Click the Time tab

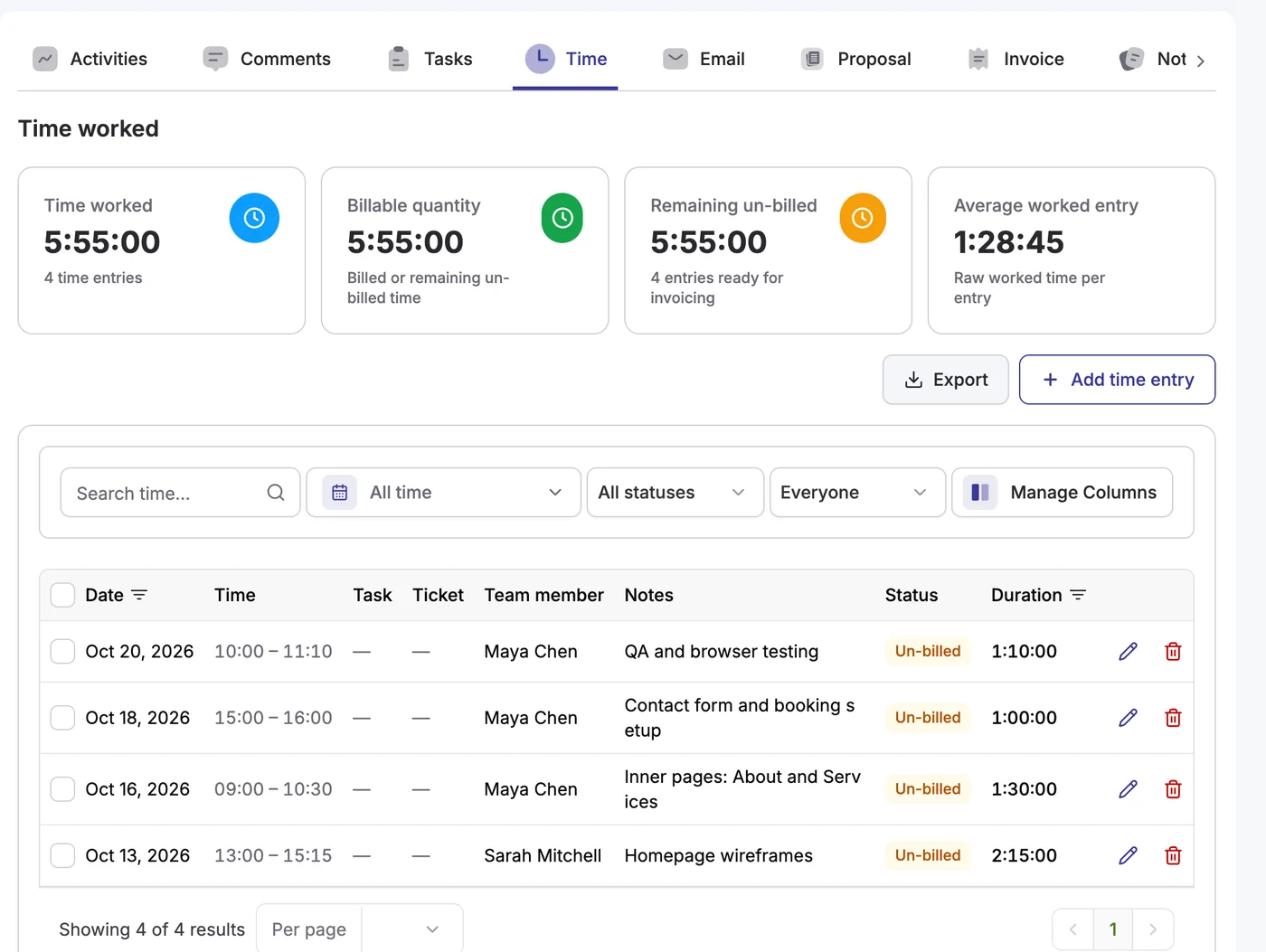(566, 60)
